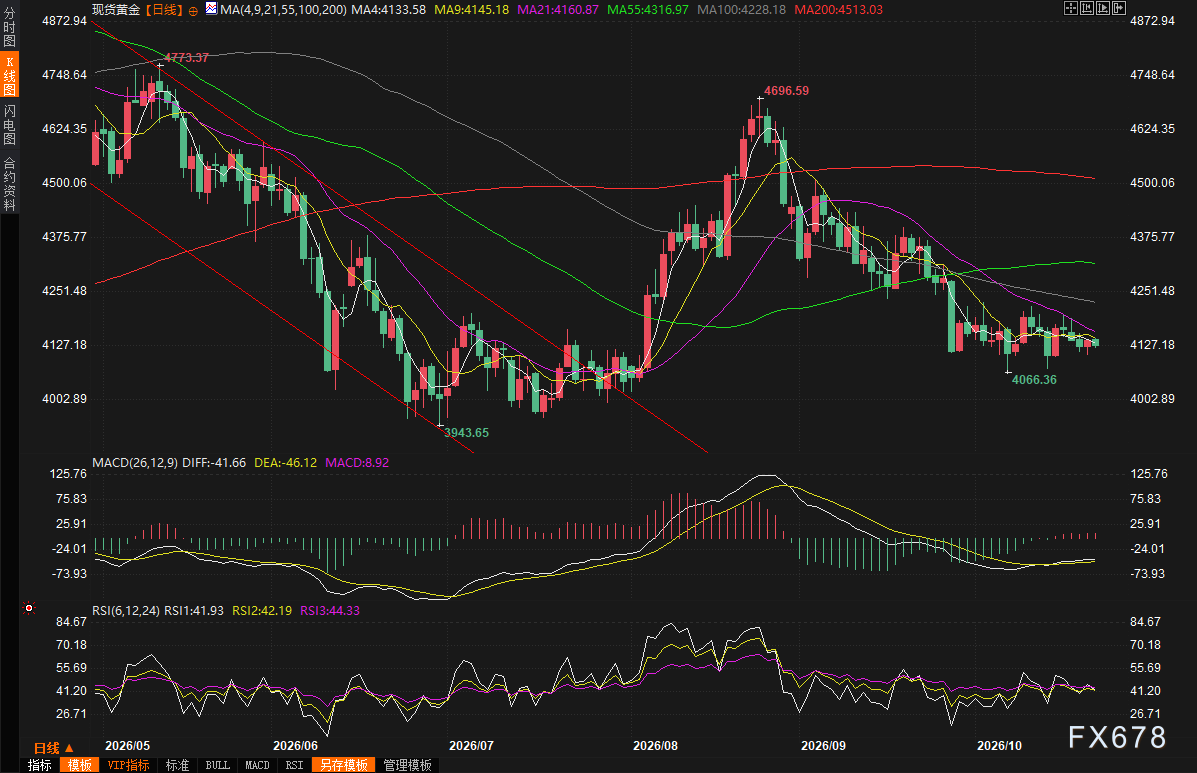Expand the 日线 period selector
The image size is (1197, 773).
[x=53, y=748]
